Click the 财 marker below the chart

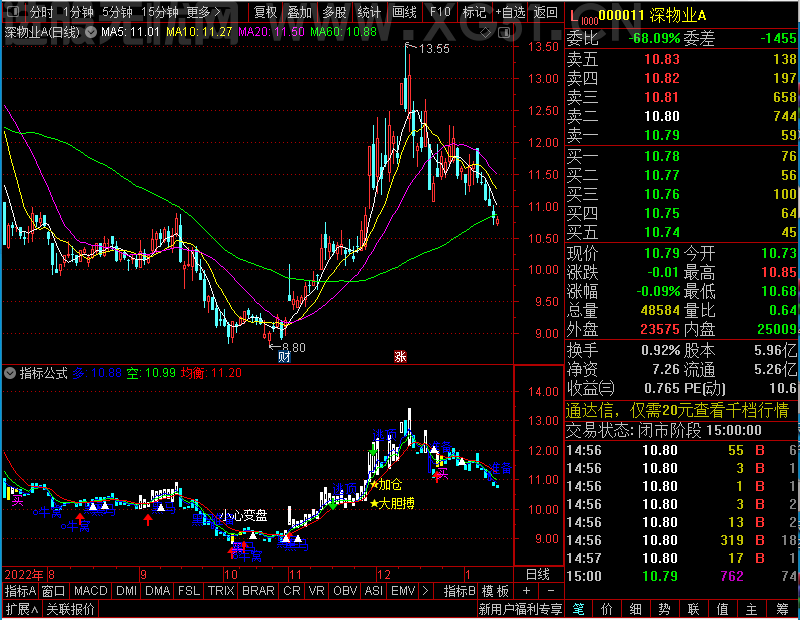point(284,356)
